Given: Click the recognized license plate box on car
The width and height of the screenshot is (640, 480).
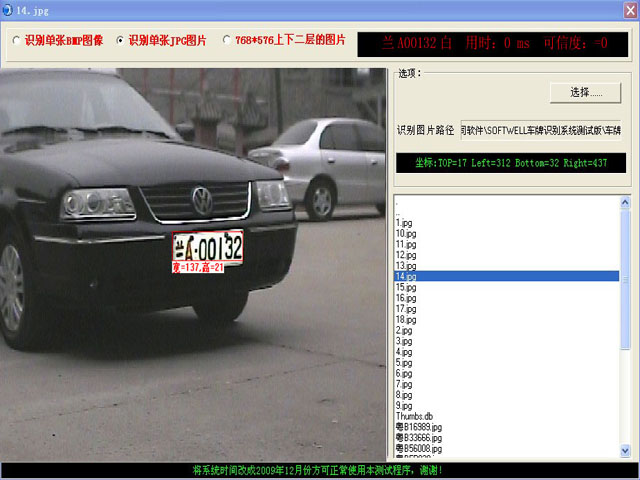Looking at the screenshot, I should [x=207, y=246].
